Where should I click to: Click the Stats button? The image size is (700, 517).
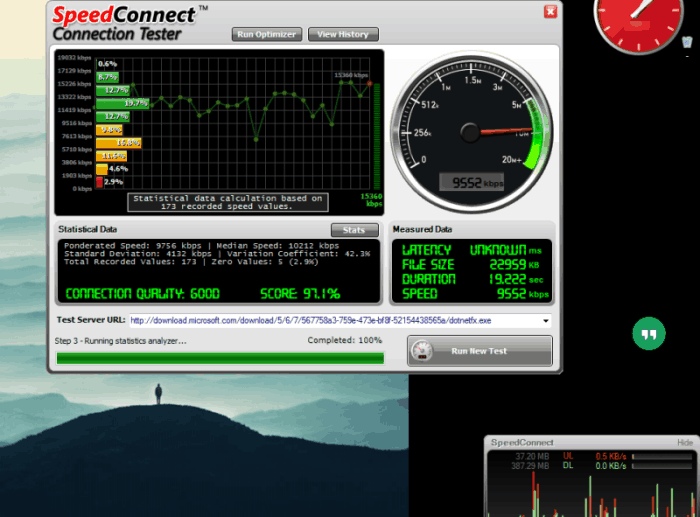(354, 230)
